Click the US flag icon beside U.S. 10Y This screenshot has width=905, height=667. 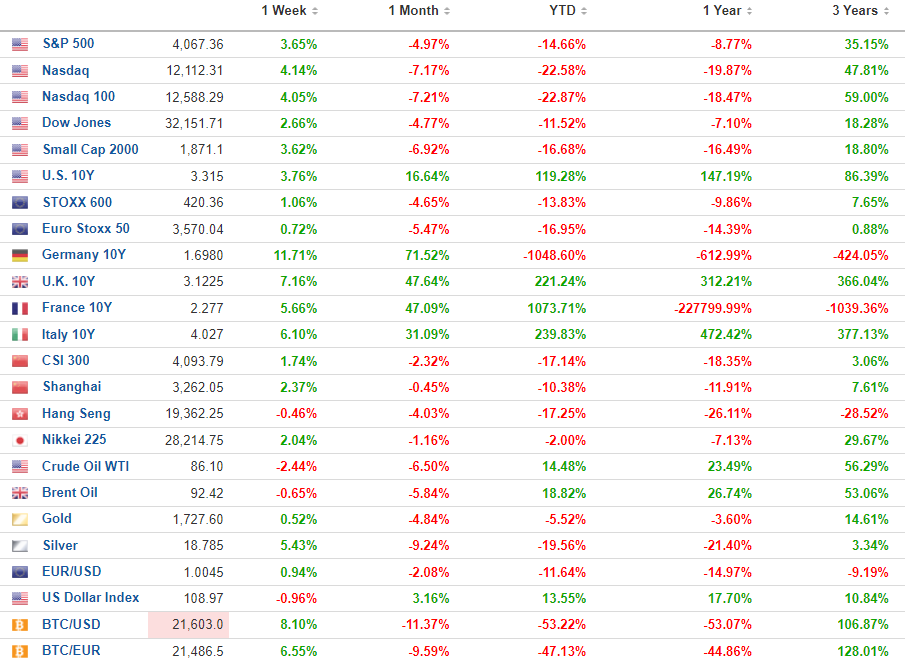point(20,176)
